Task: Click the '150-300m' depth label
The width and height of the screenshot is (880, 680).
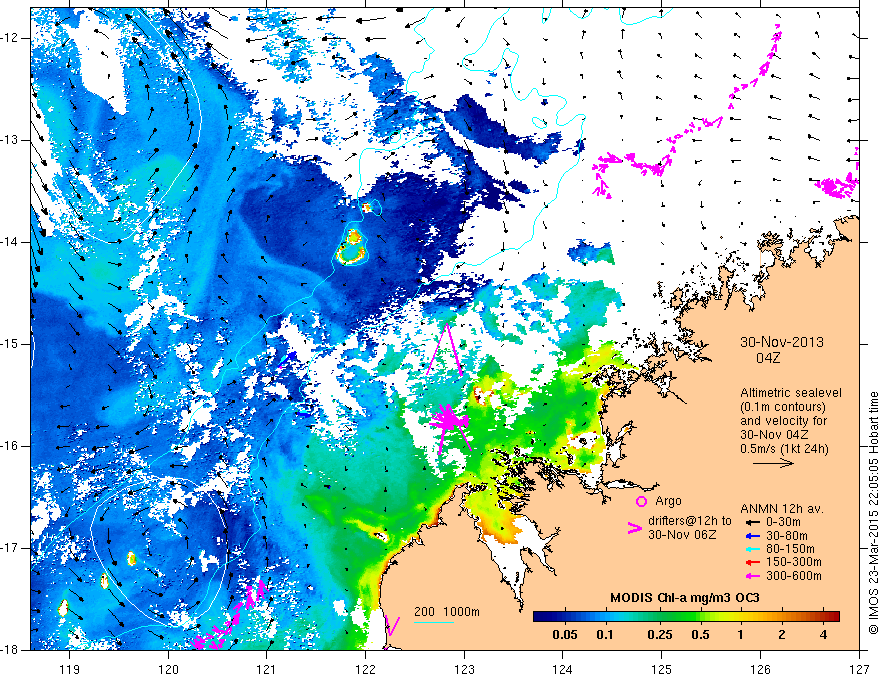Action: (794, 563)
